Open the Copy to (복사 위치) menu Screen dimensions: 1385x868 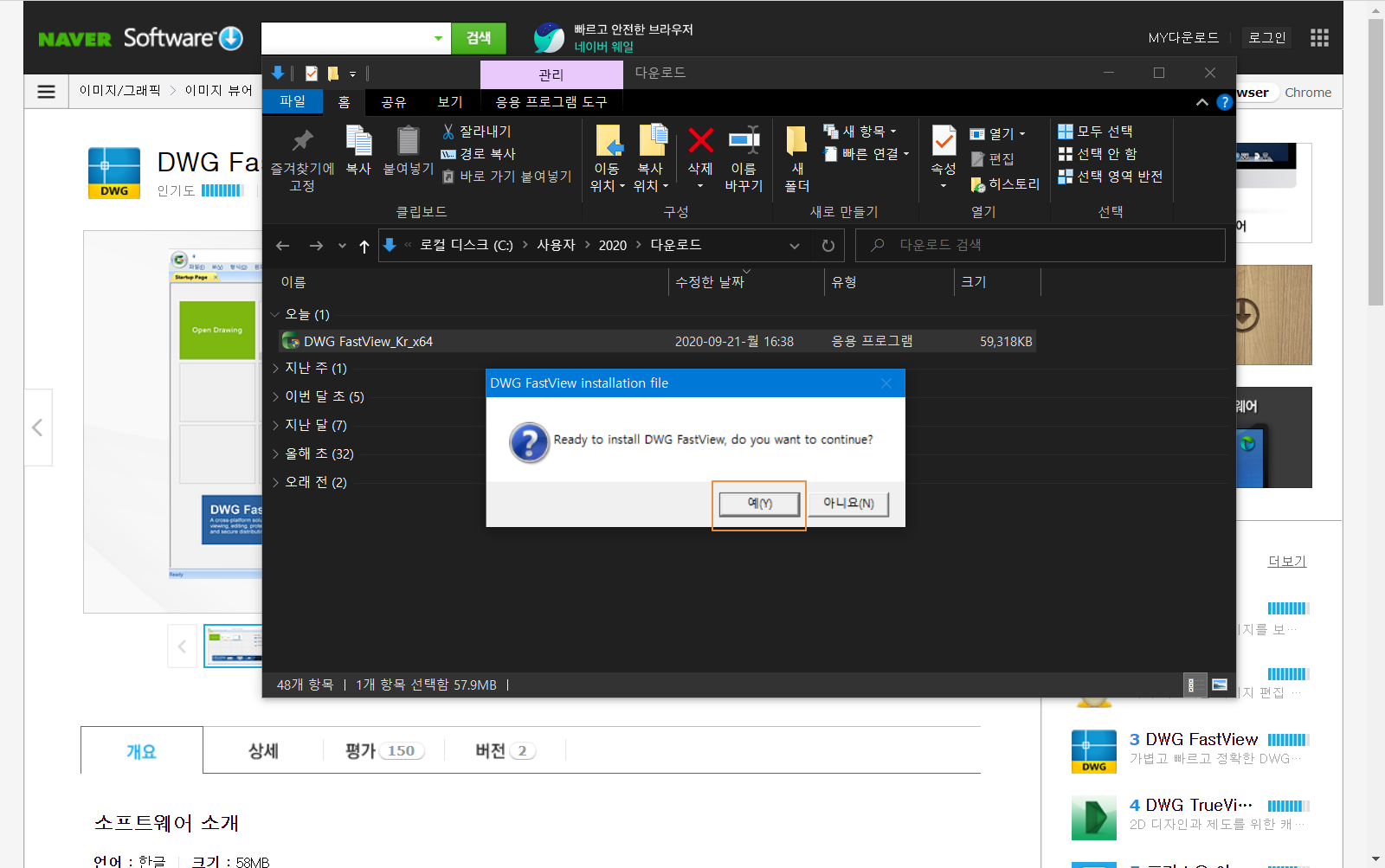tap(651, 159)
